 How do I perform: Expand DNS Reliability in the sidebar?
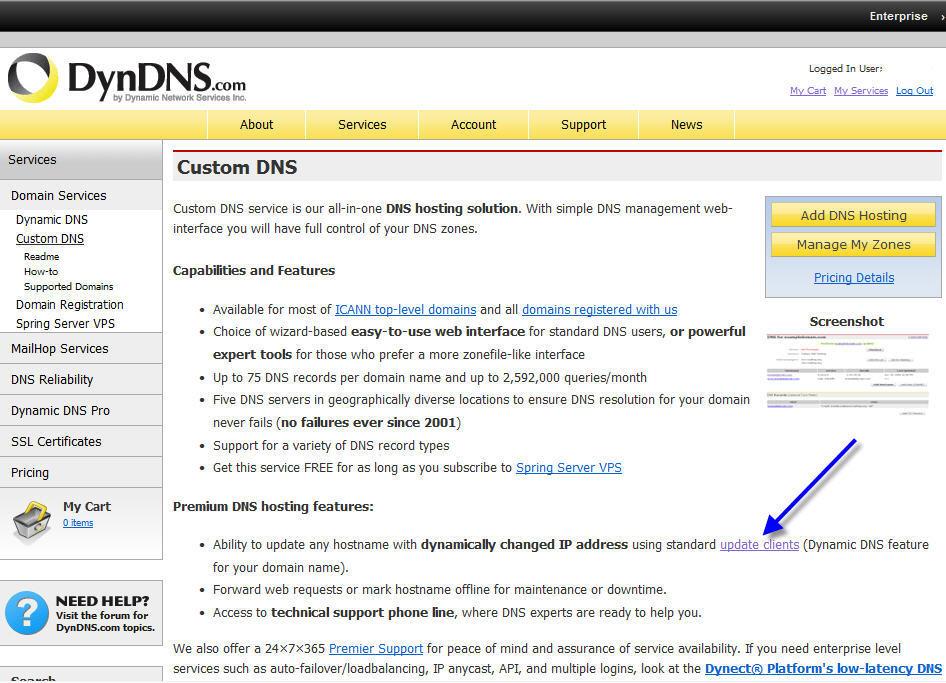pos(81,380)
